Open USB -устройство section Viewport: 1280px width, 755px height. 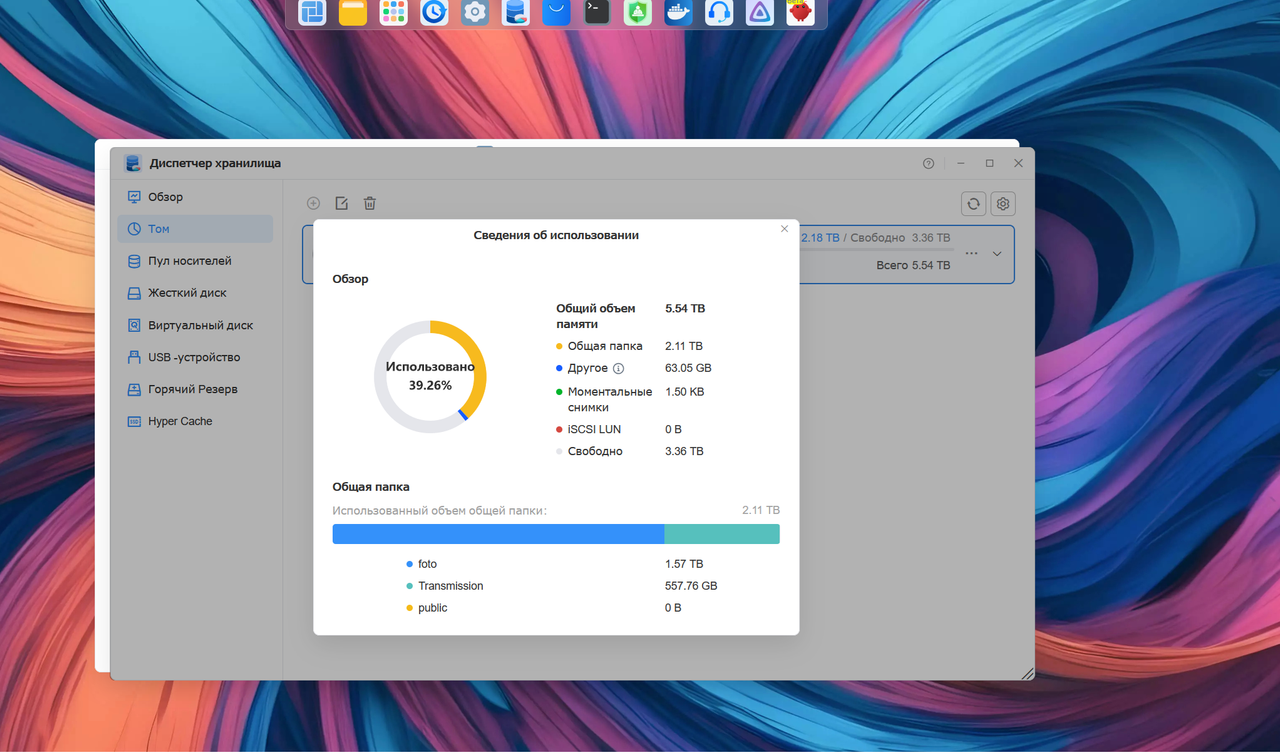pos(195,357)
